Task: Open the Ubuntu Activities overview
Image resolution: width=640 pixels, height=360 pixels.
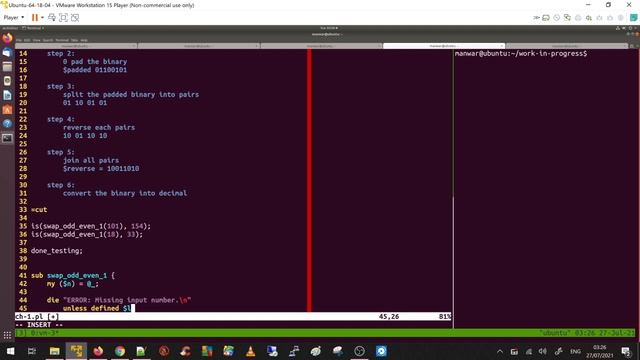Action: 10,28
